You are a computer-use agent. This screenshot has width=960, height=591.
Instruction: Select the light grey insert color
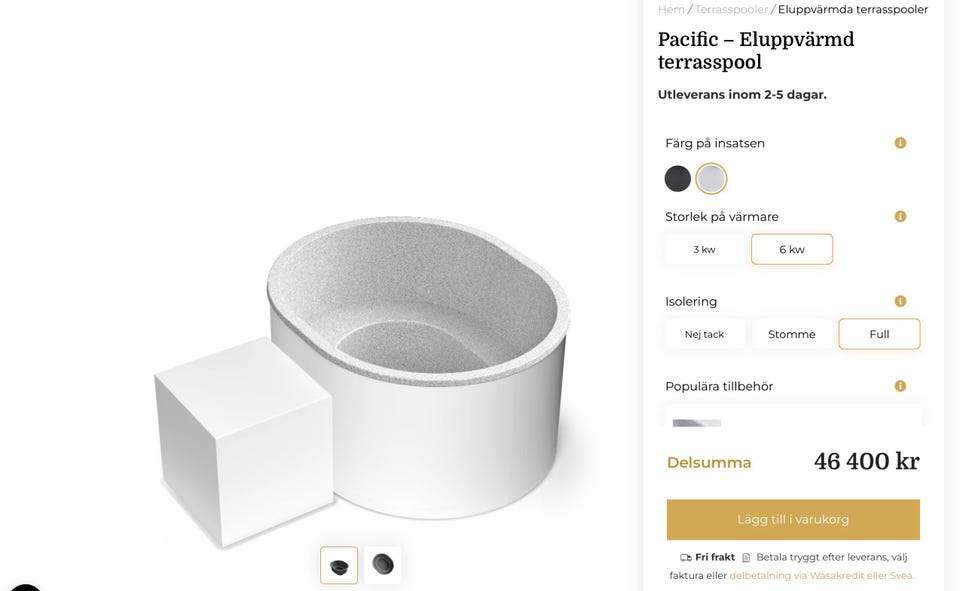click(711, 179)
